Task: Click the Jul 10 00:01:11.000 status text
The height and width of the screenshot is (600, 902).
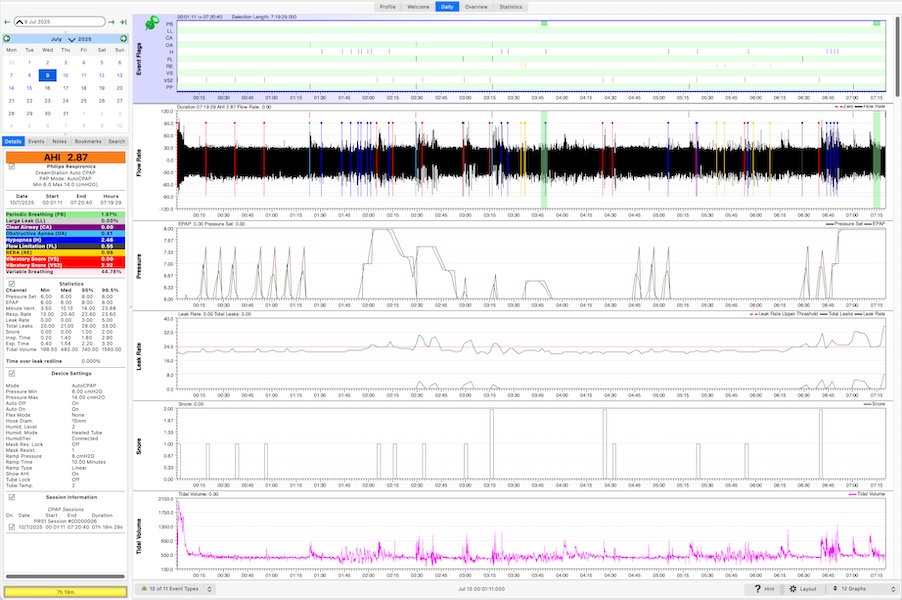Action: (481, 589)
